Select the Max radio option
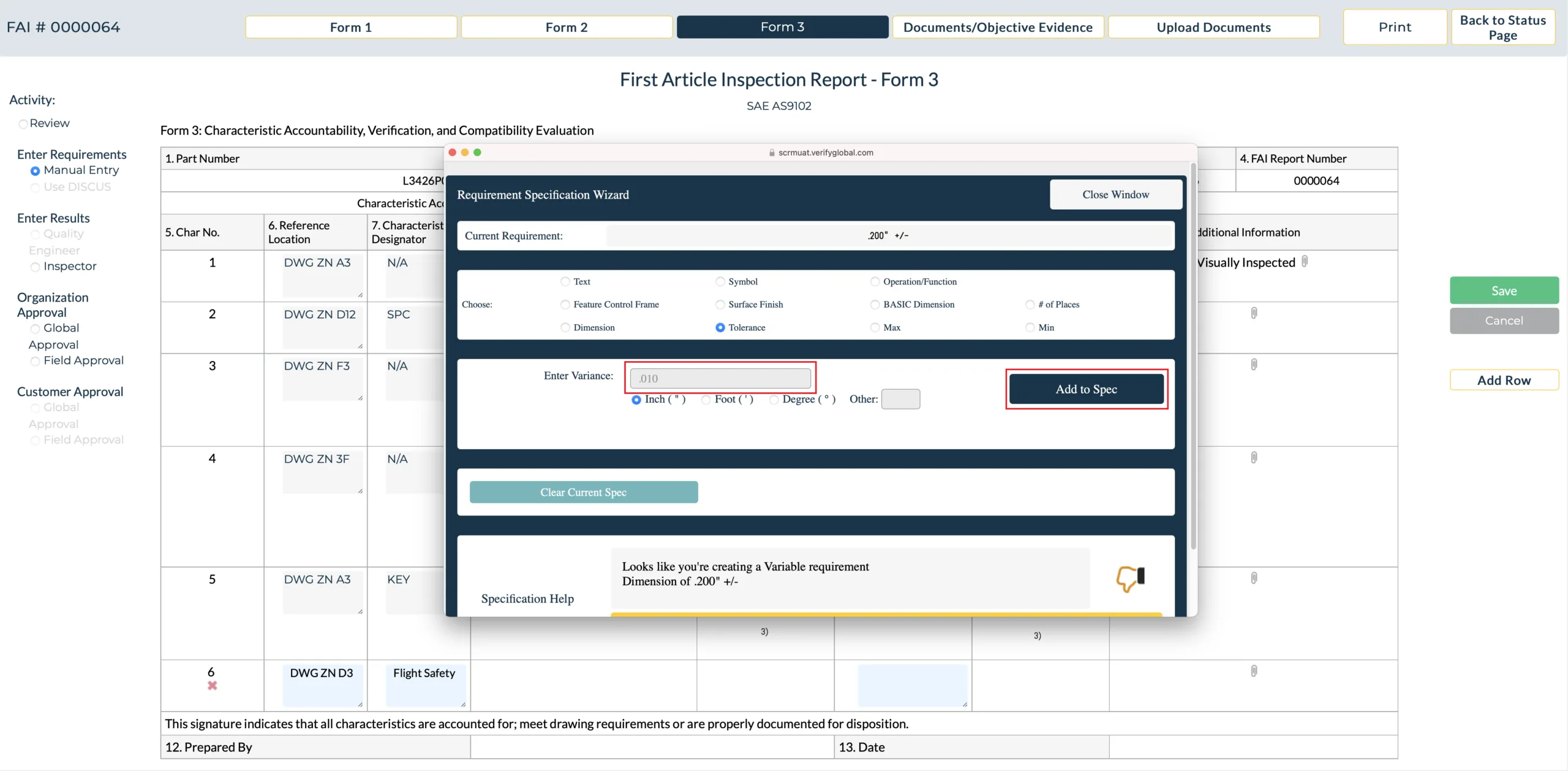 (875, 328)
